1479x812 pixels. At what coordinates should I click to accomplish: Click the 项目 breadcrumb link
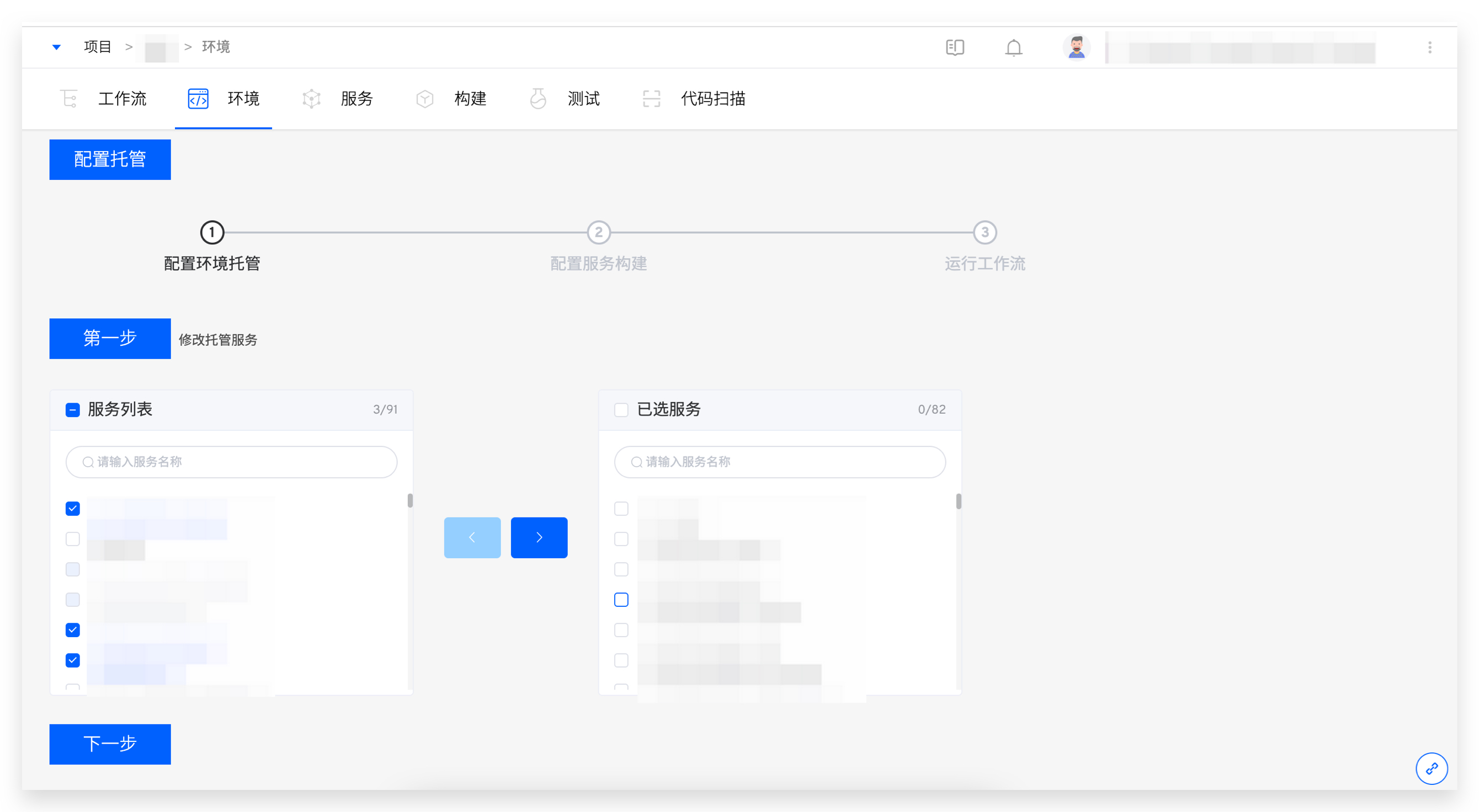coord(97,47)
